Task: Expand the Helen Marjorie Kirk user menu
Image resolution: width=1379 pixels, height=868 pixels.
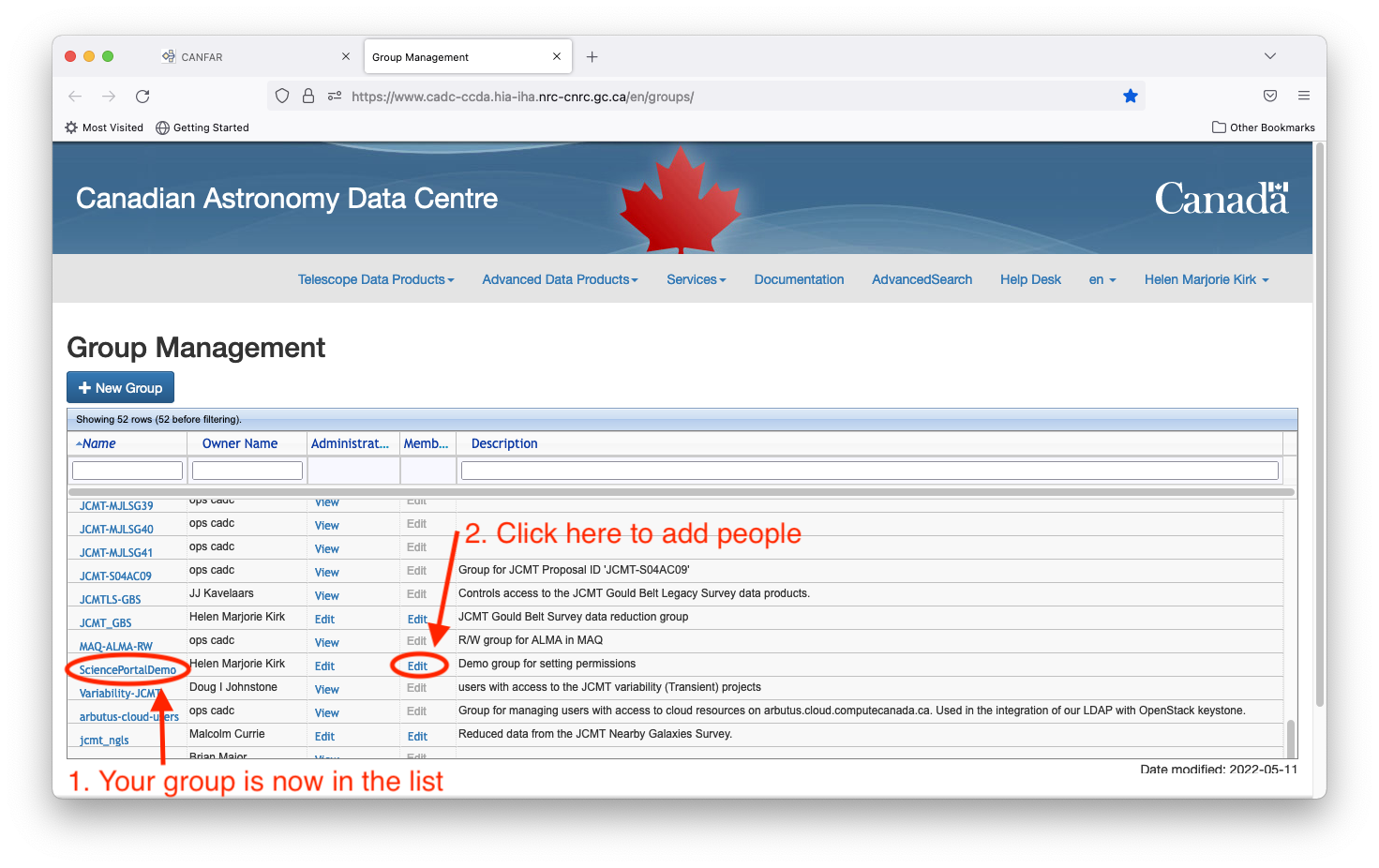Action: [x=1207, y=279]
